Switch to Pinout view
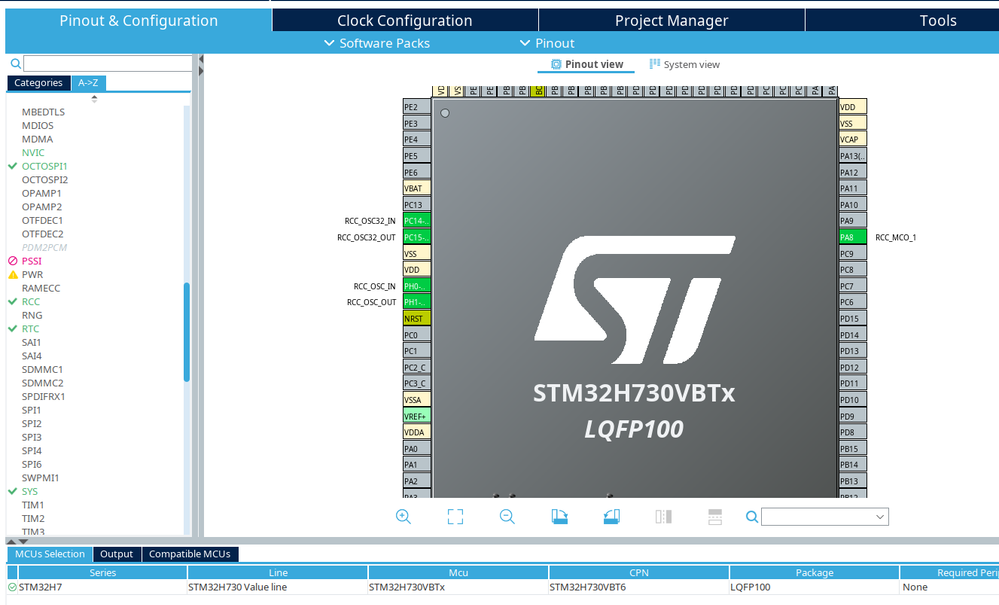 587,64
